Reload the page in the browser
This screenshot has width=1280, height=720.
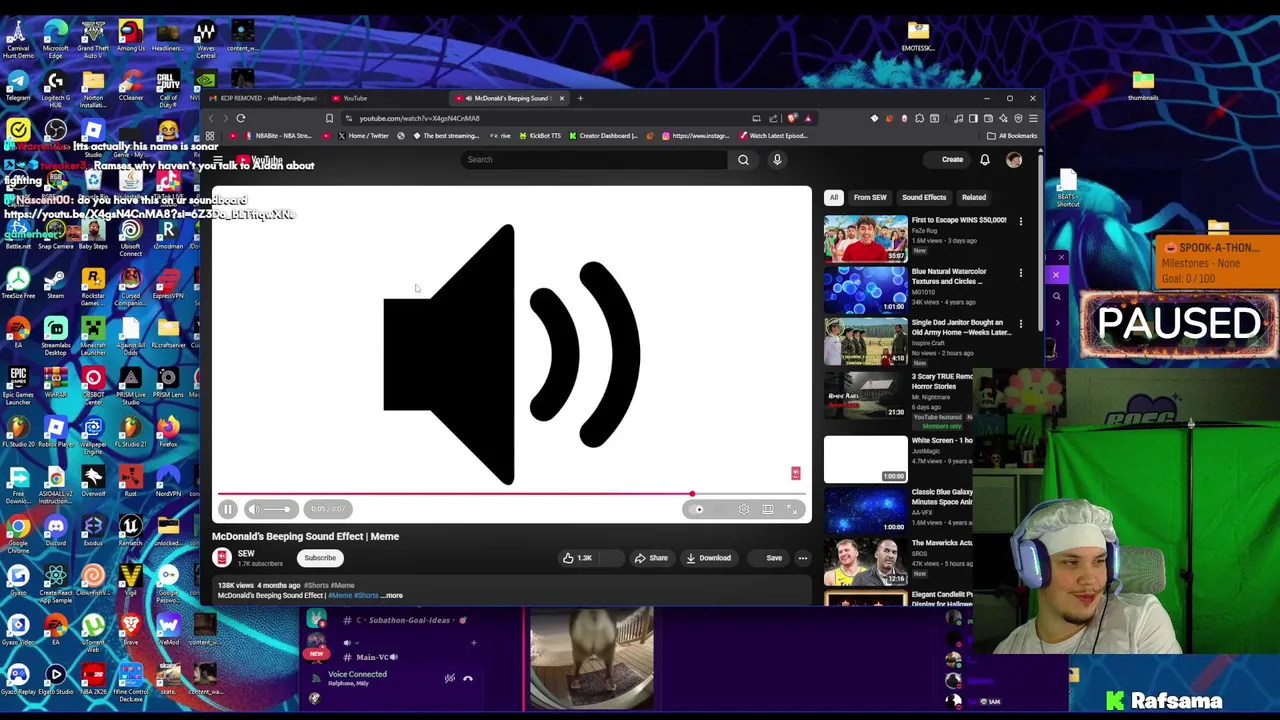pos(240,118)
